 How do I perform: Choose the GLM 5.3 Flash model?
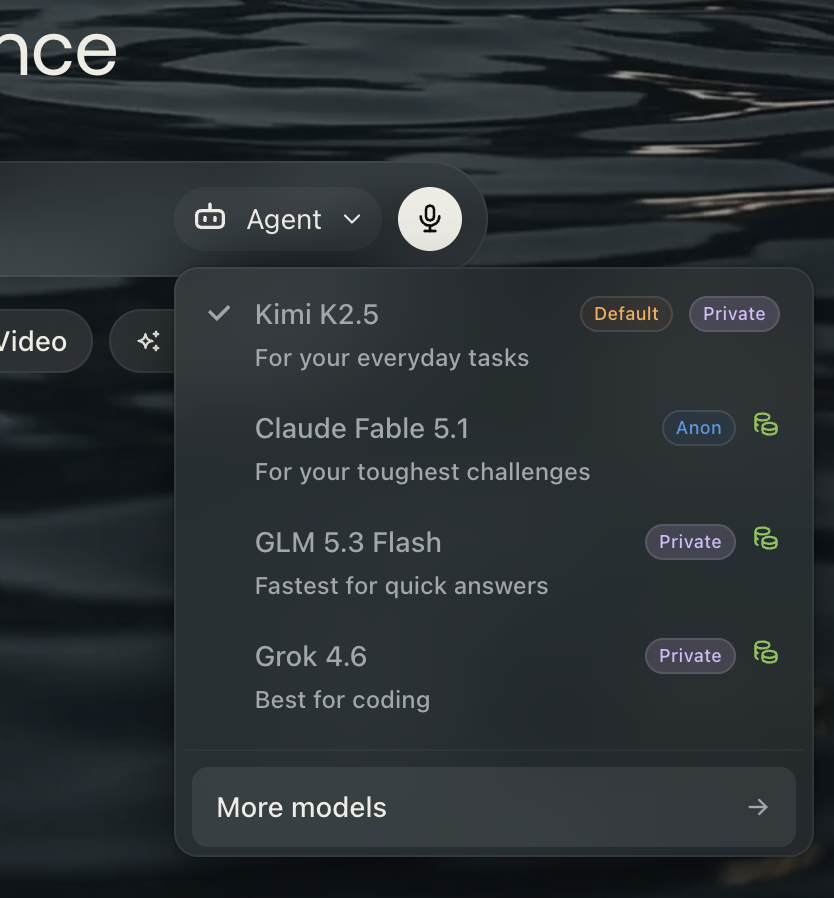pos(494,563)
